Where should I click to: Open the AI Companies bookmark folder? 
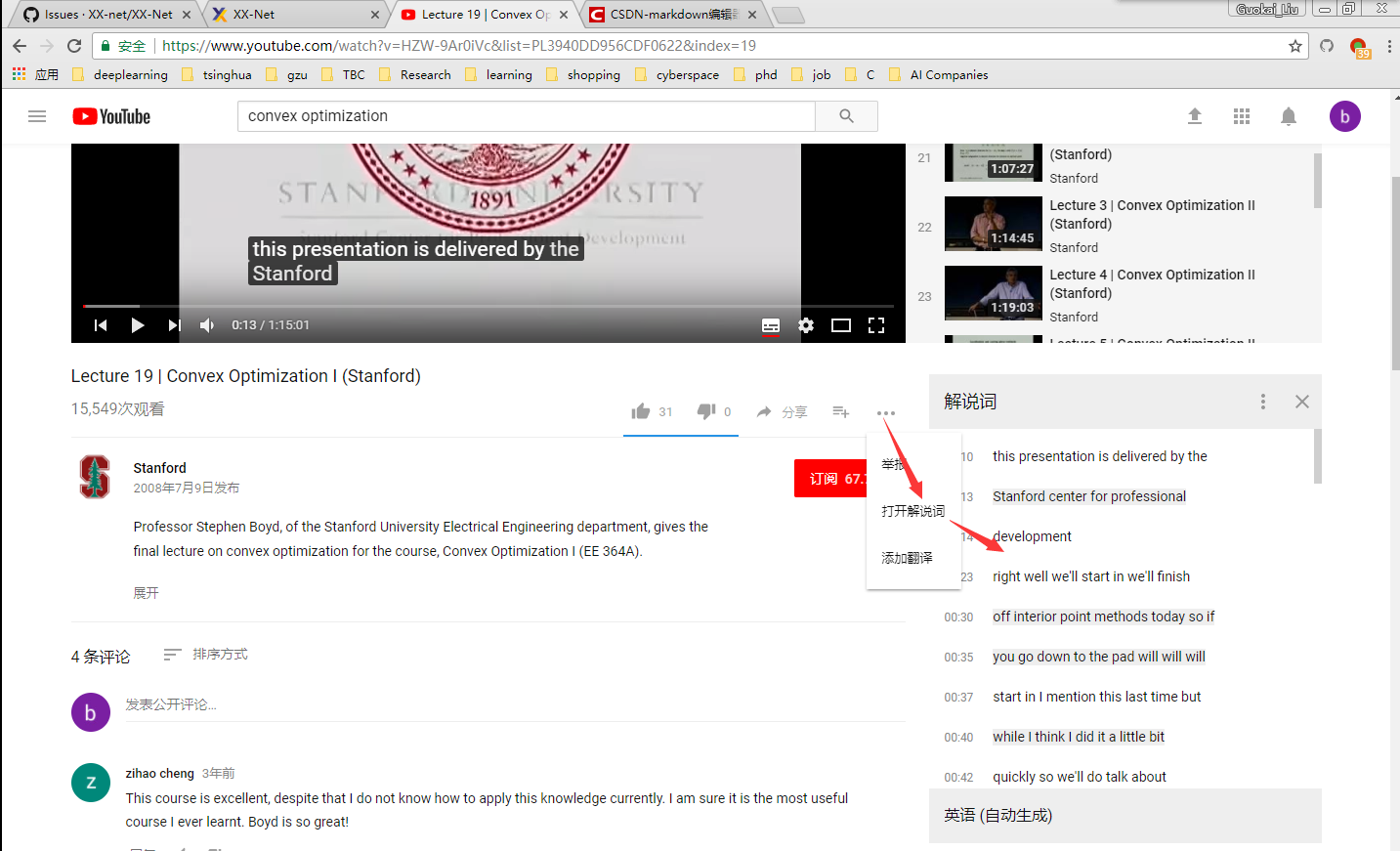(939, 74)
